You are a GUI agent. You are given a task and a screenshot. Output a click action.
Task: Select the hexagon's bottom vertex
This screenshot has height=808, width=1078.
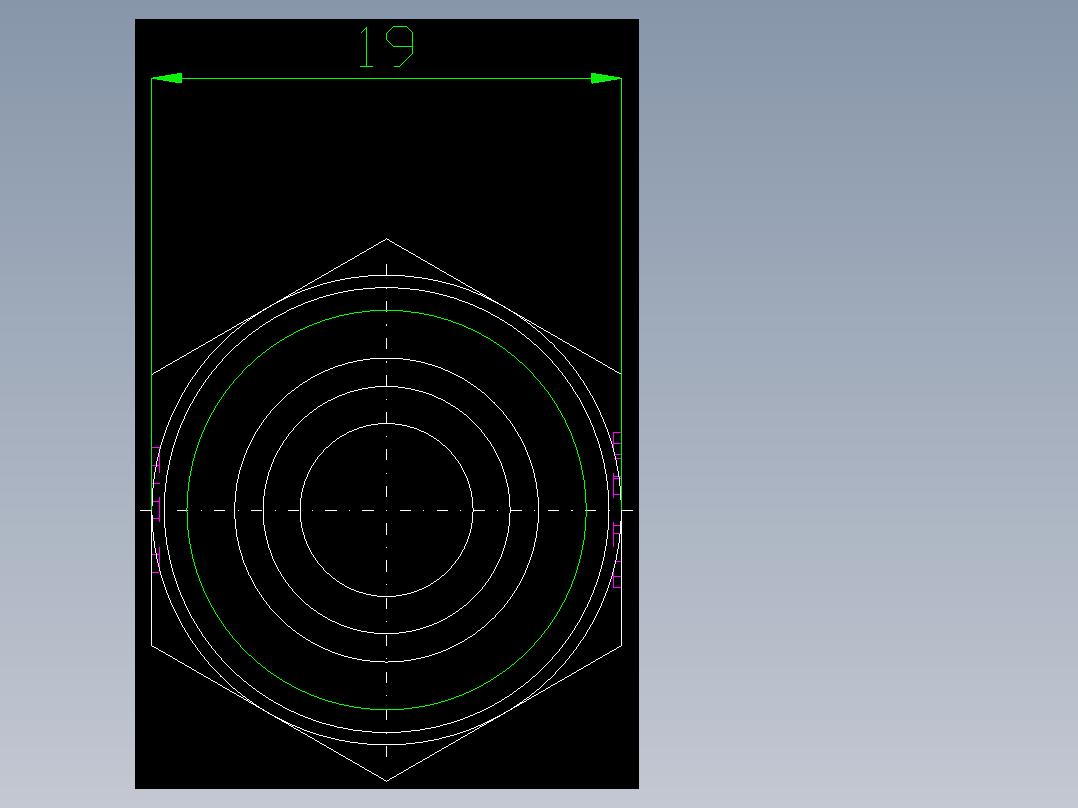tap(386, 780)
